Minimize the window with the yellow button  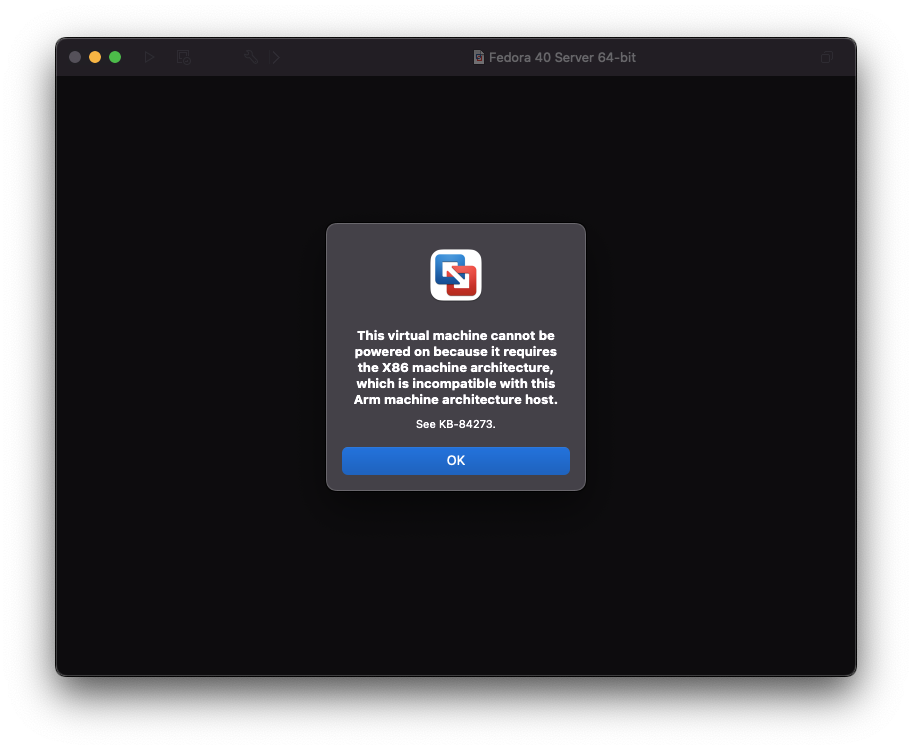pyautogui.click(x=95, y=57)
